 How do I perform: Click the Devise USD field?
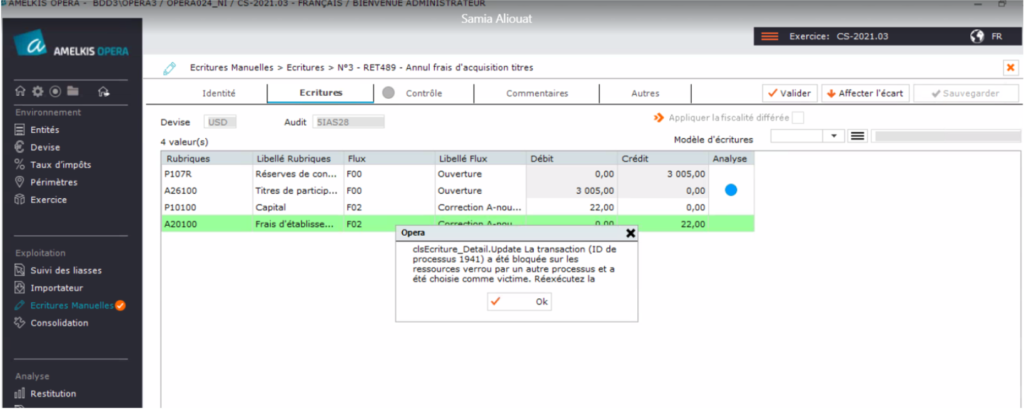pos(221,121)
